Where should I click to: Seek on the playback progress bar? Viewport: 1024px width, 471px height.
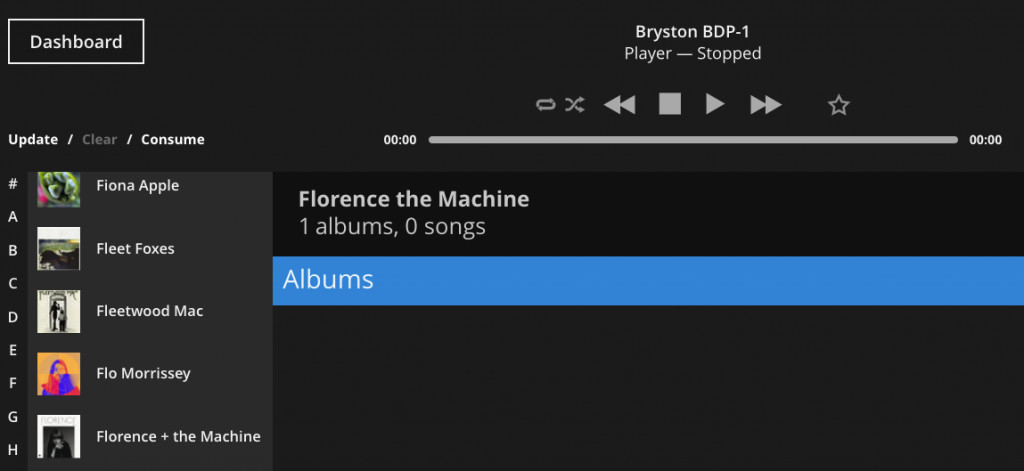point(693,140)
